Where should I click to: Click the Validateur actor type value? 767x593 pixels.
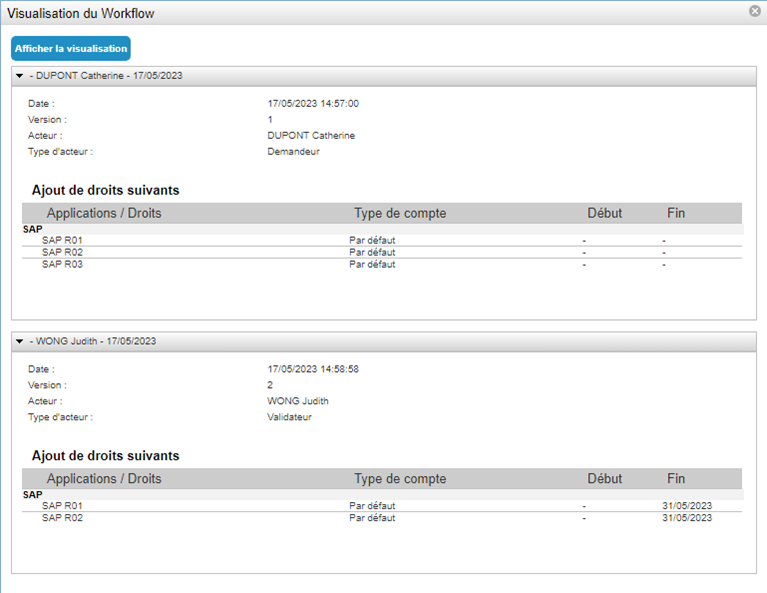(289, 417)
